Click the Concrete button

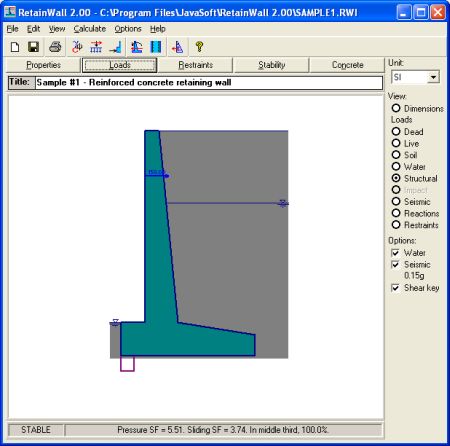tap(347, 65)
